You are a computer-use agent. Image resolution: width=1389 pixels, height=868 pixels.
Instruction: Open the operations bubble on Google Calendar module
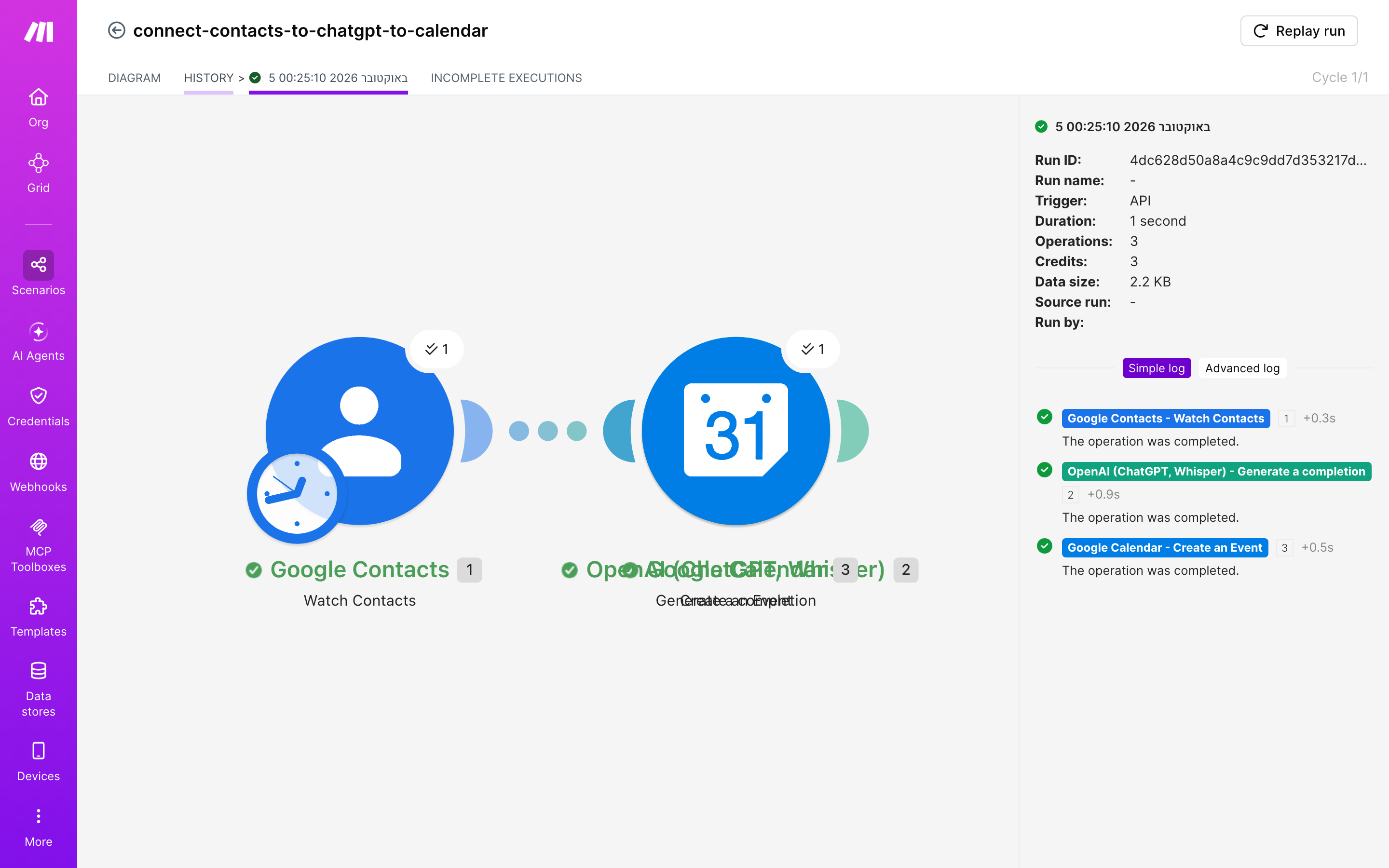(813, 349)
